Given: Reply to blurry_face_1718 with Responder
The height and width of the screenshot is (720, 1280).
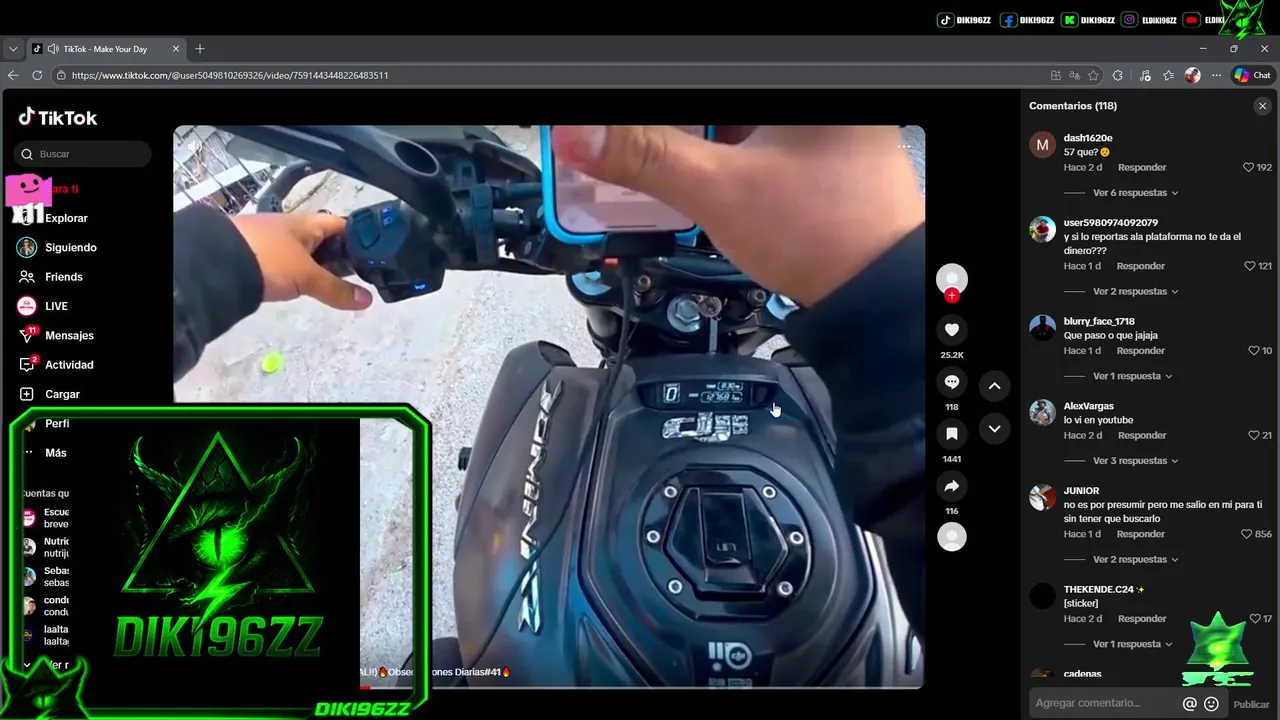Looking at the screenshot, I should [1141, 351].
